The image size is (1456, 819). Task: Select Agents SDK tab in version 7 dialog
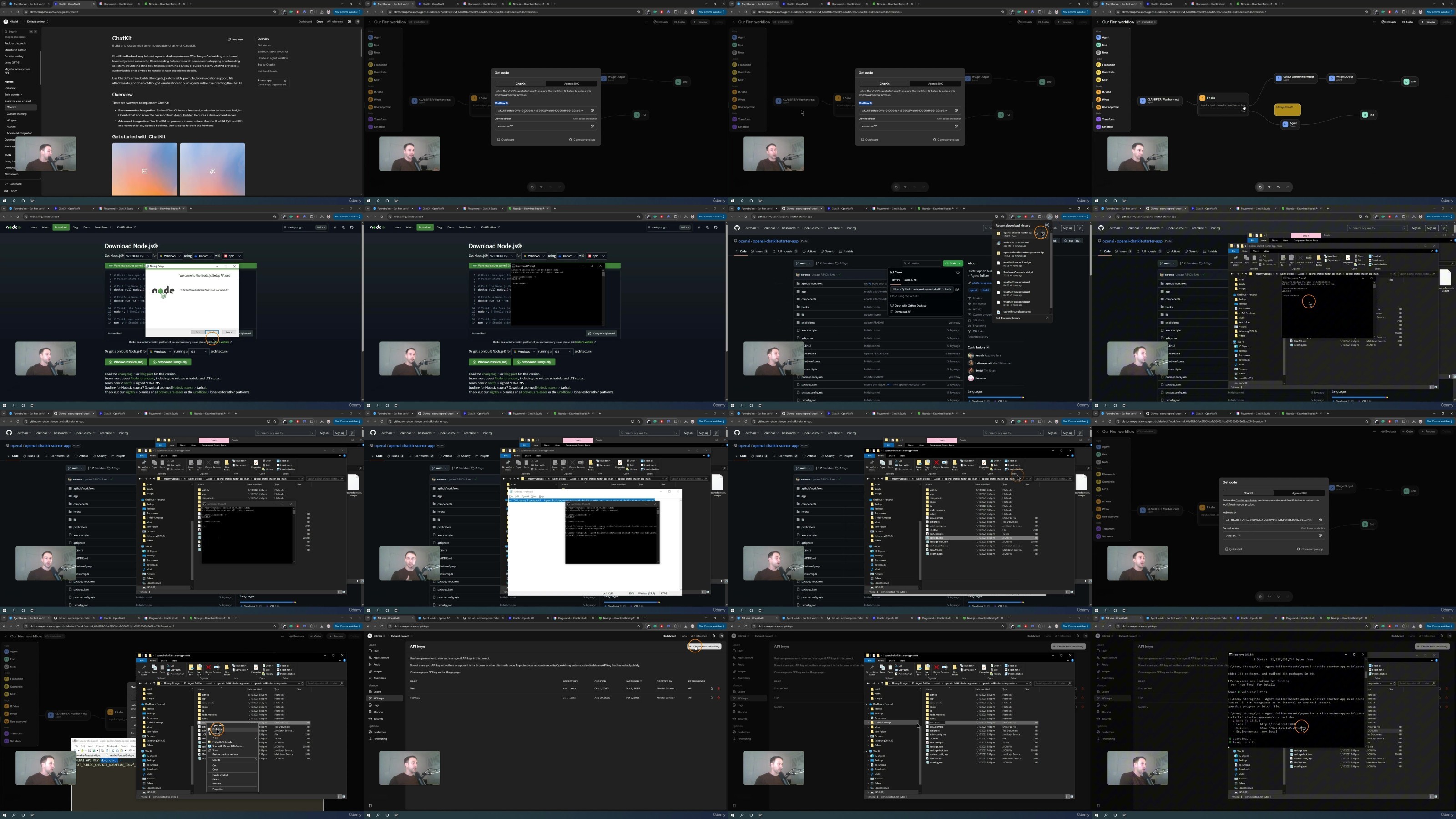pos(1299,493)
